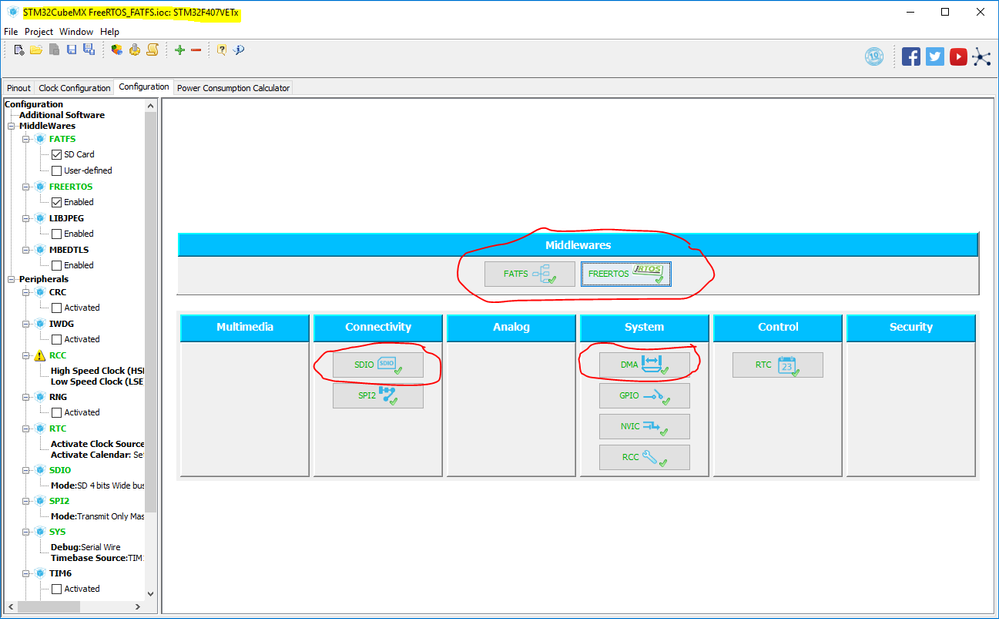Uncheck FATFS SD Card checkbox
The image size is (999, 619).
(x=57, y=155)
